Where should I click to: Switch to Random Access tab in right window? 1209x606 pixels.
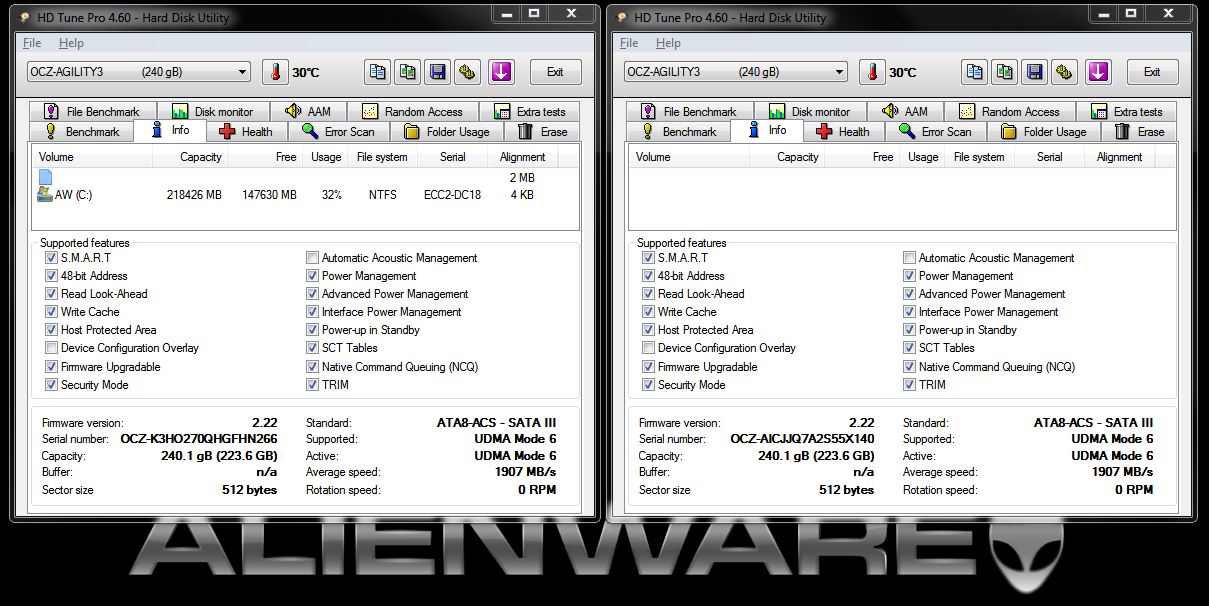1010,111
